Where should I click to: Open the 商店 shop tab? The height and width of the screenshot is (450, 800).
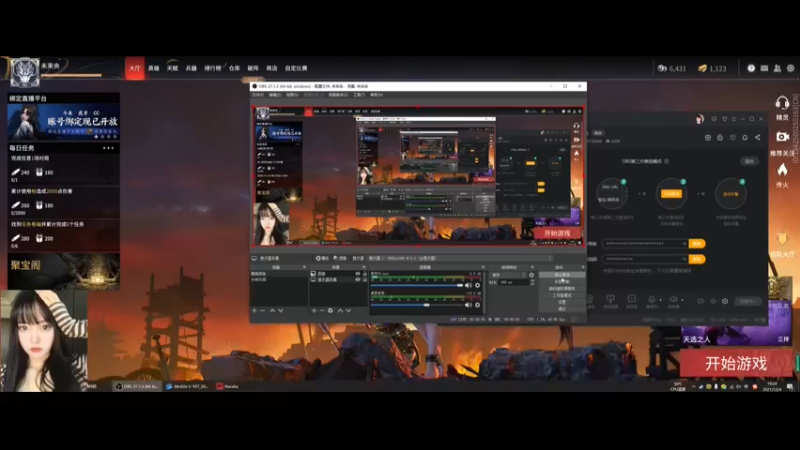coord(271,68)
